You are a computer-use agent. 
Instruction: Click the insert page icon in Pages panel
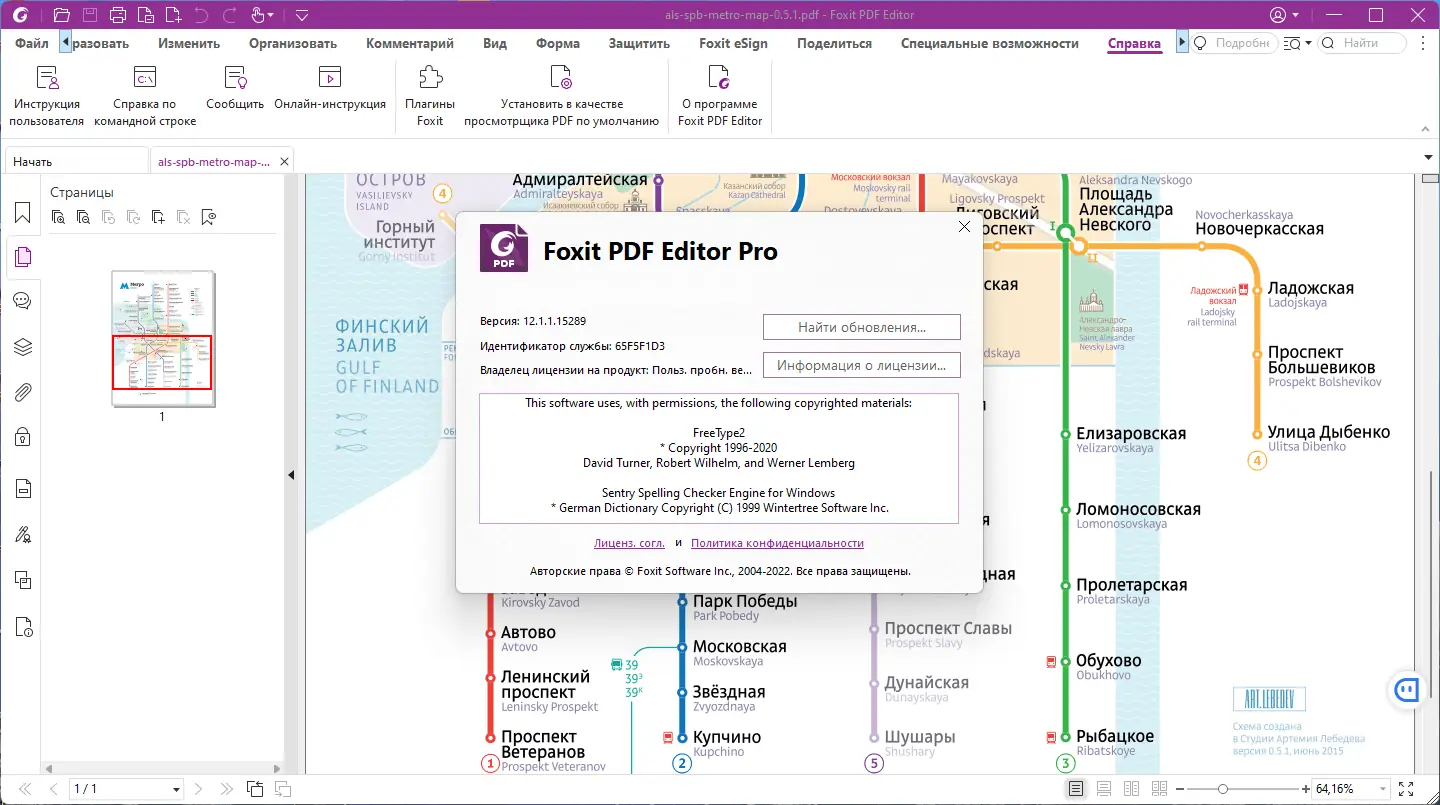tap(158, 216)
